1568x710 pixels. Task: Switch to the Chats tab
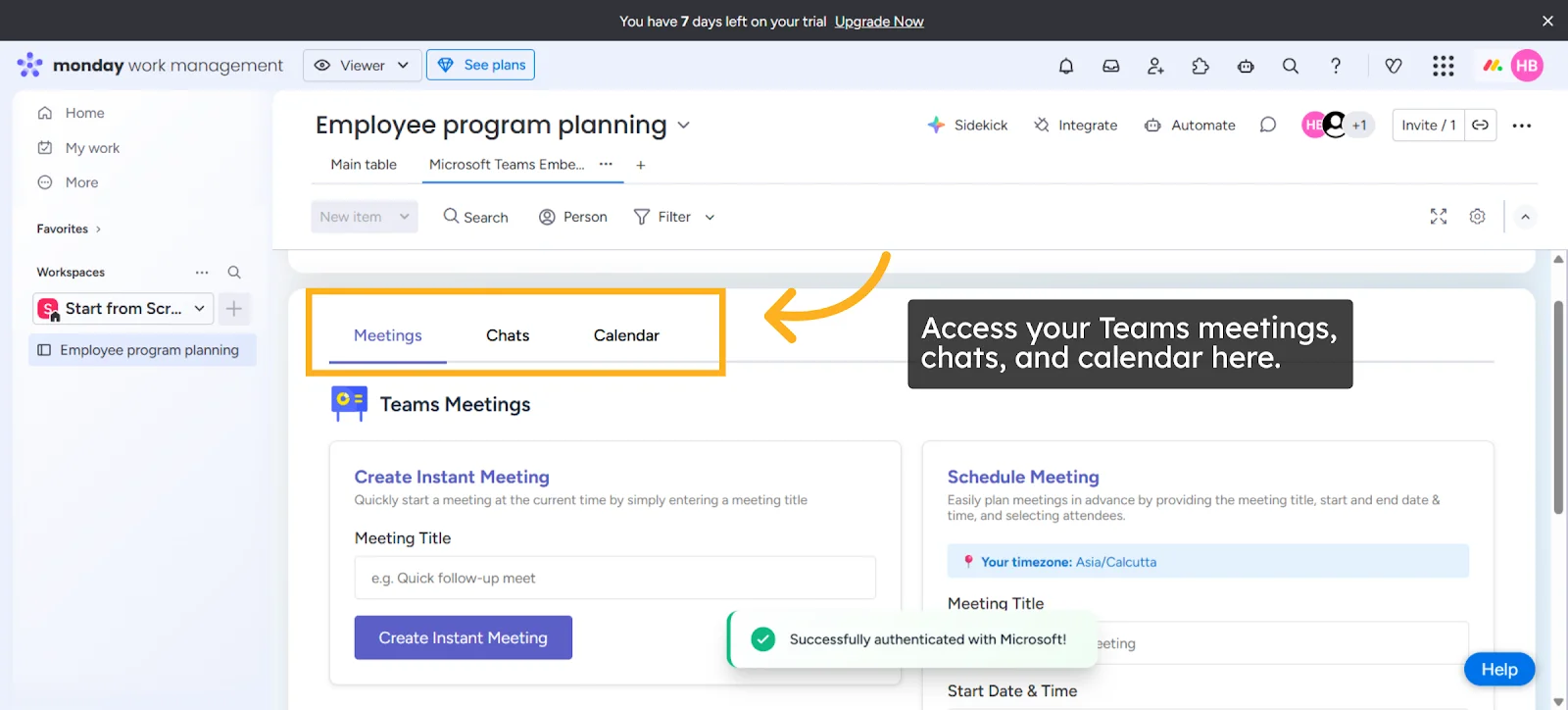click(507, 334)
